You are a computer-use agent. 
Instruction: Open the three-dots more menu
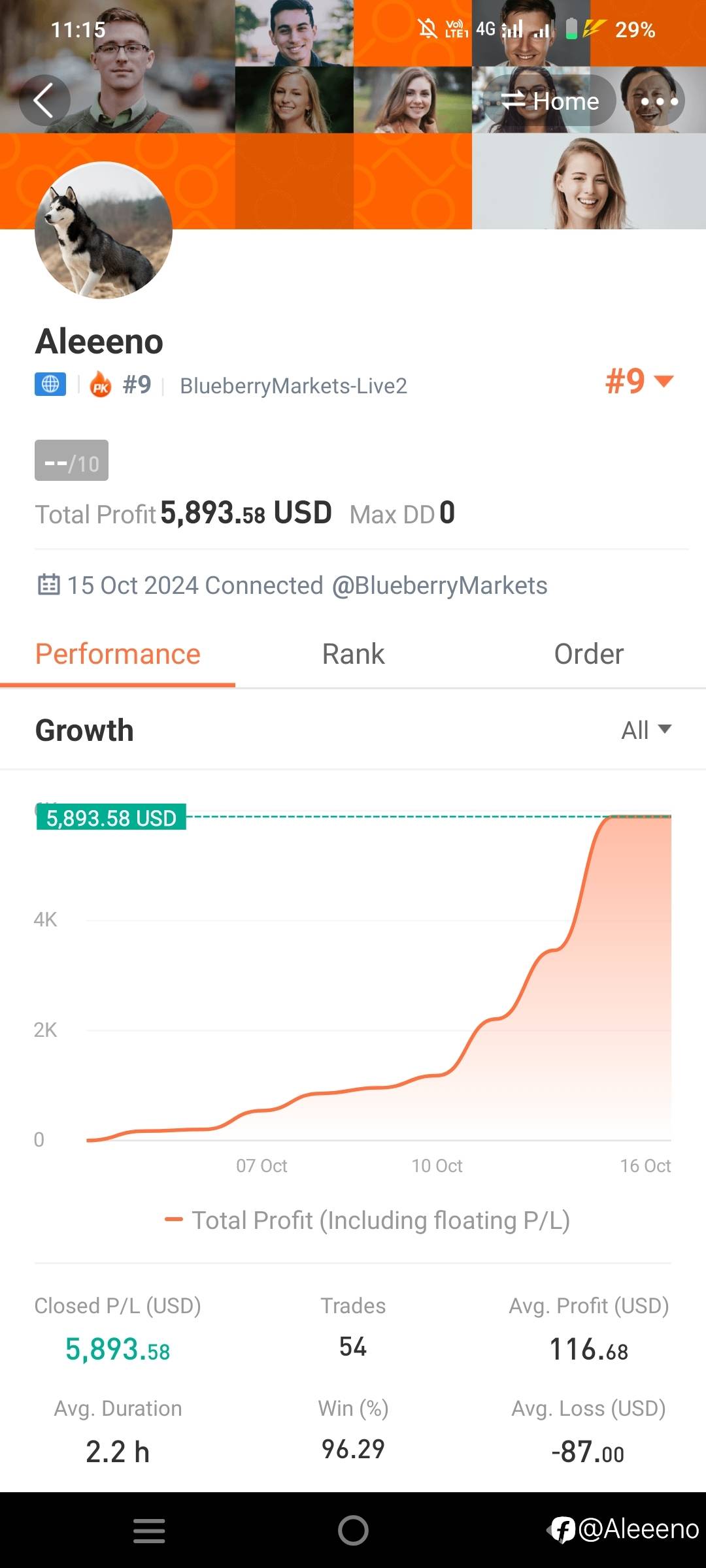click(x=659, y=101)
